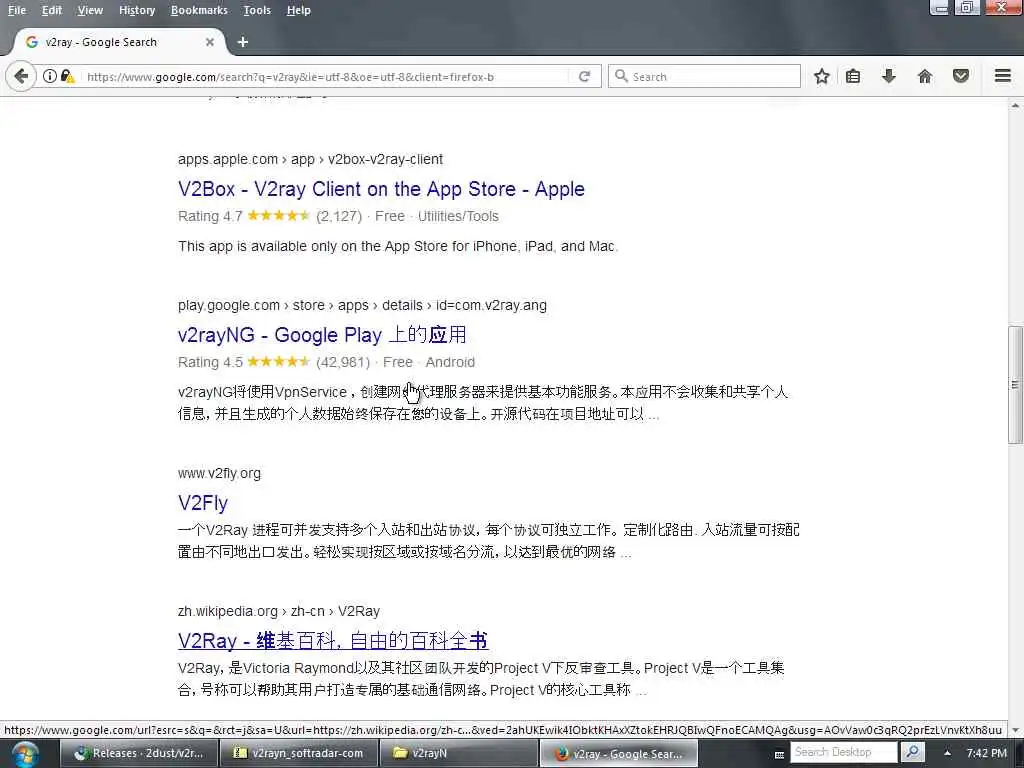This screenshot has width=1024, height=768.
Task: Click the keyboard icon in the taskbar
Action: point(779,754)
